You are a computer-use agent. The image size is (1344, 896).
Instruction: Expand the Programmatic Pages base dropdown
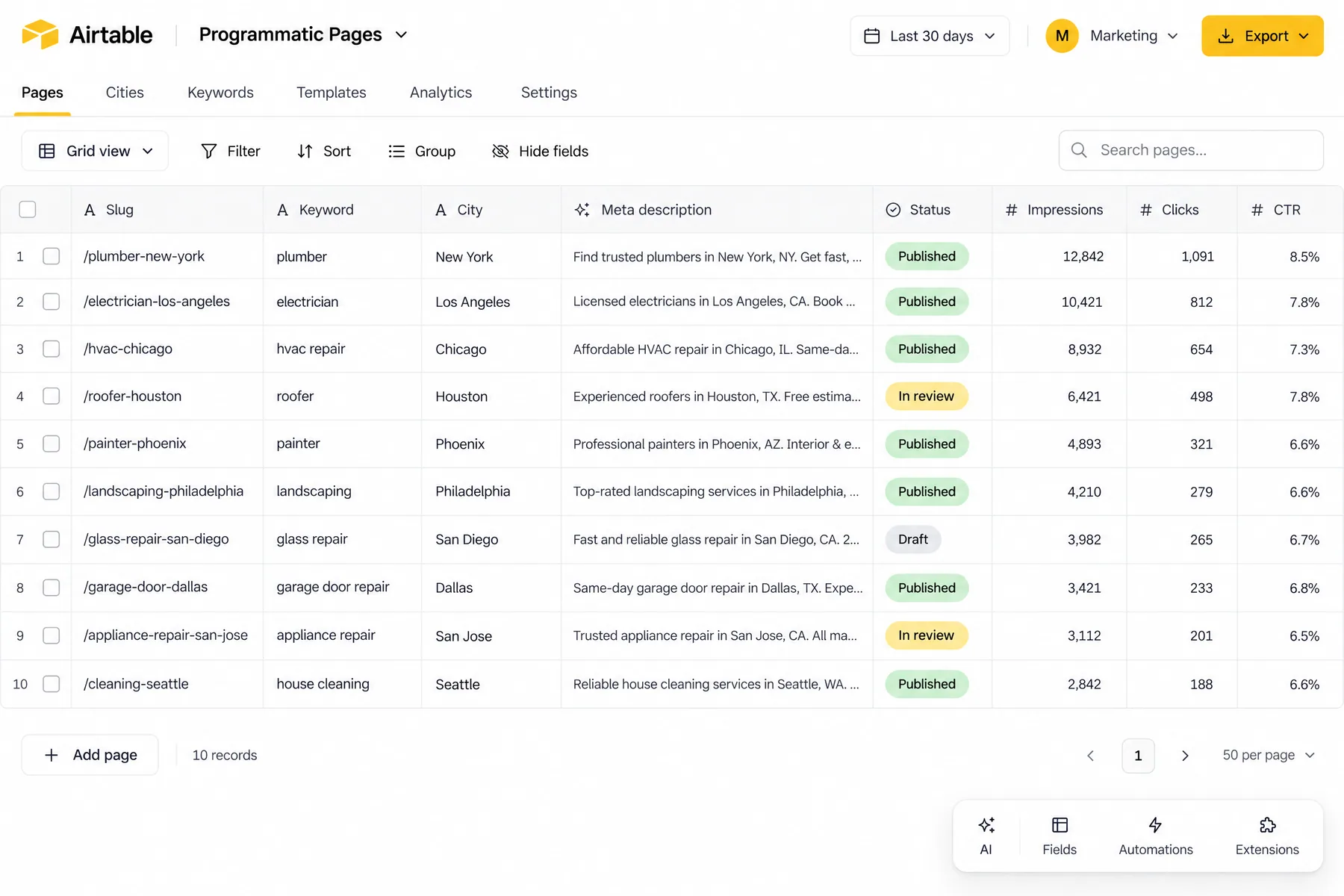303,34
